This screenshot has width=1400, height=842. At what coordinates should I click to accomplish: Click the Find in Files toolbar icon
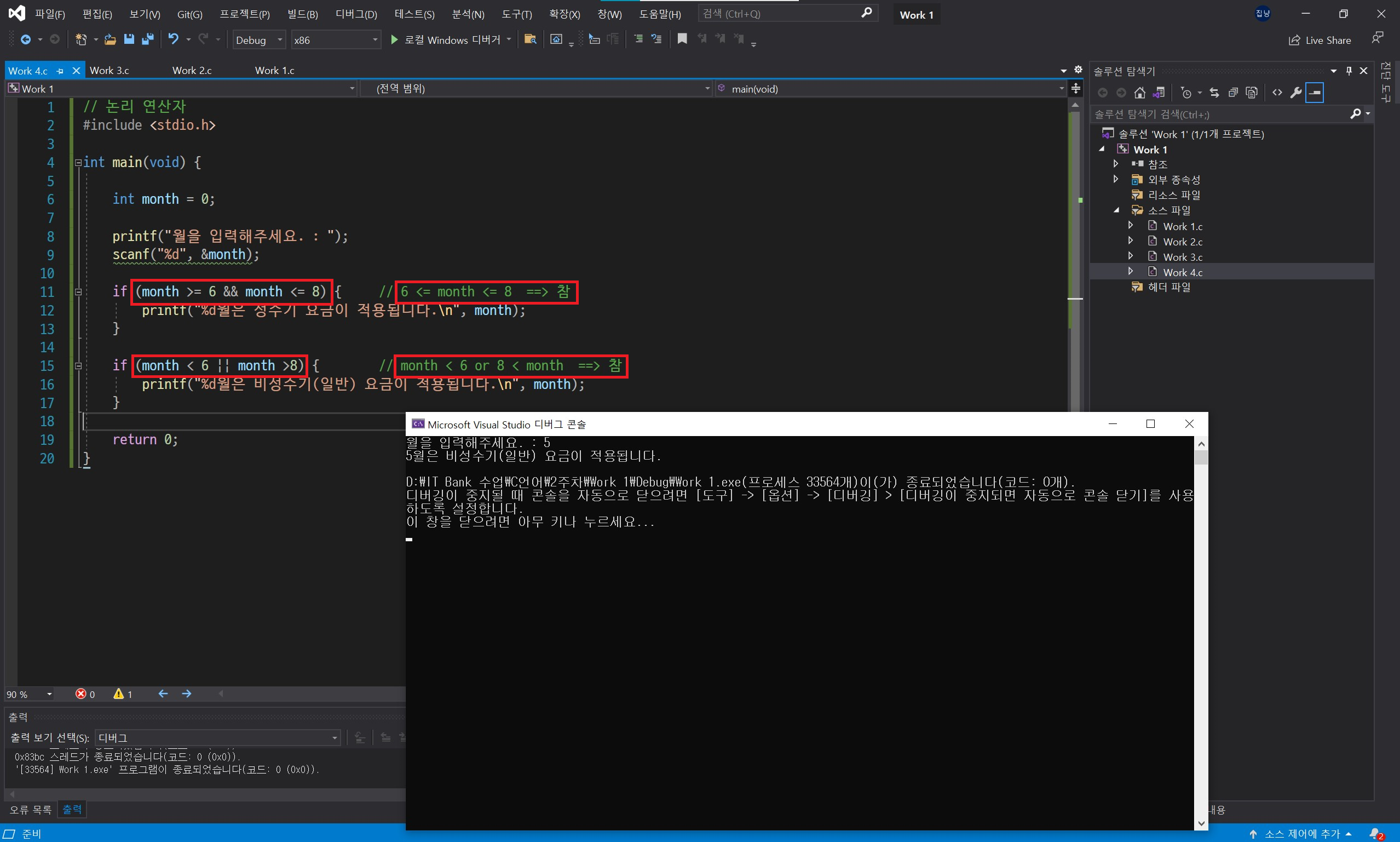530,39
